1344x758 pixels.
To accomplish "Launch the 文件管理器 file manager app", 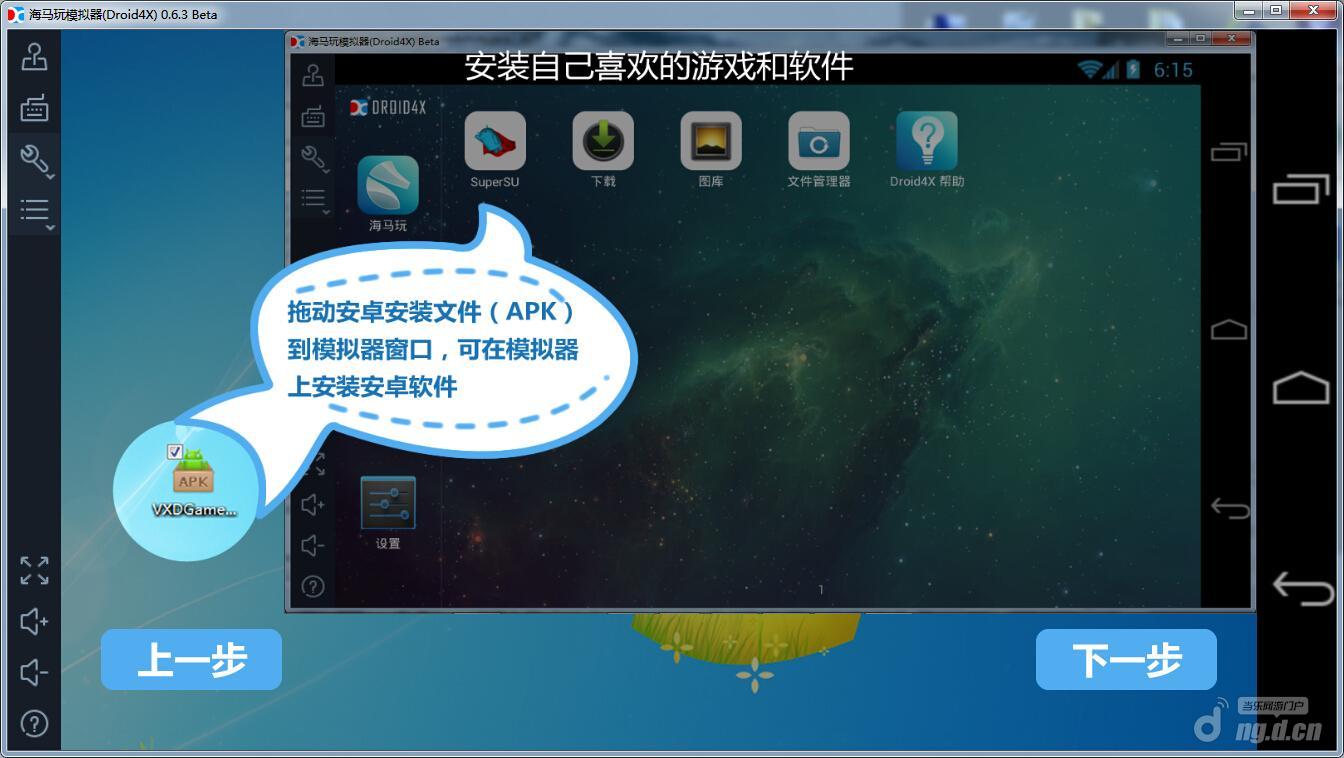I will tap(819, 142).
